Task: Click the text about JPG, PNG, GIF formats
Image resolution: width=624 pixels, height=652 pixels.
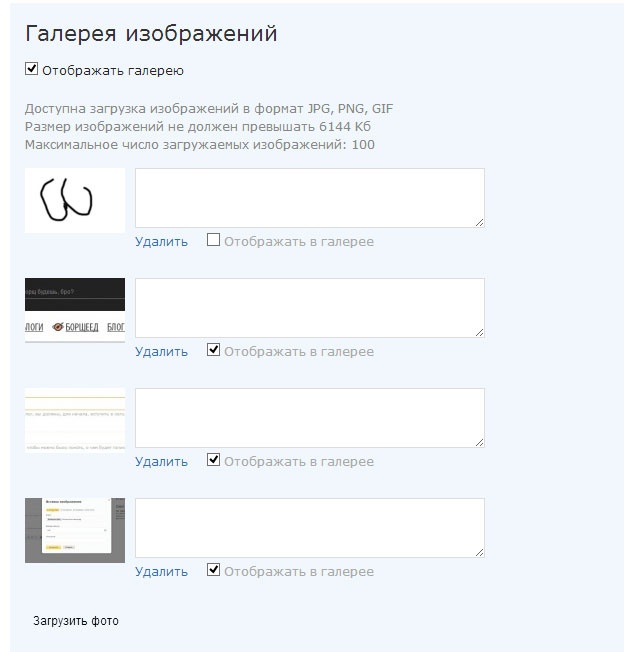Action: coord(209,109)
